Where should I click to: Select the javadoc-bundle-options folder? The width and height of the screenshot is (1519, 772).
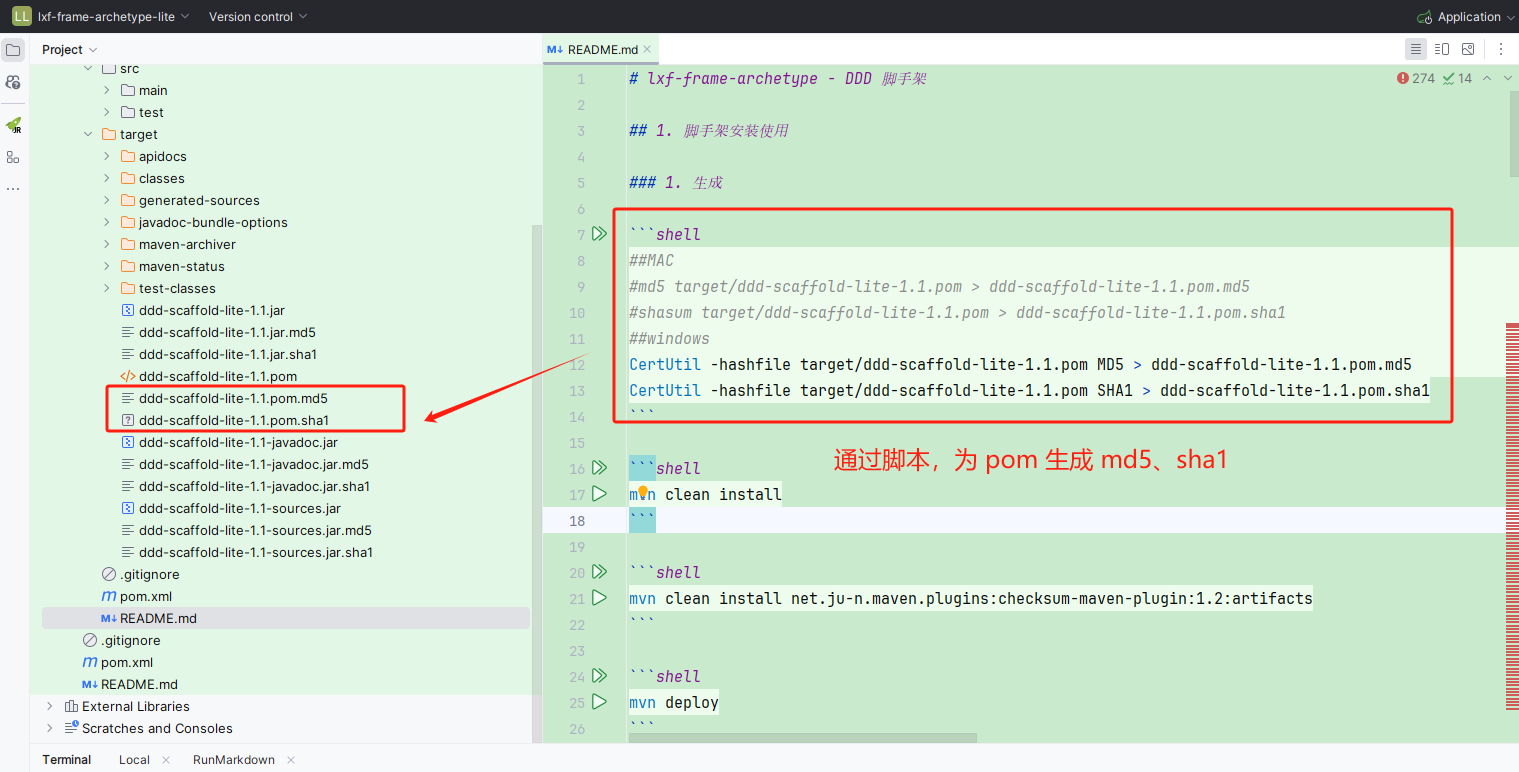(204, 222)
